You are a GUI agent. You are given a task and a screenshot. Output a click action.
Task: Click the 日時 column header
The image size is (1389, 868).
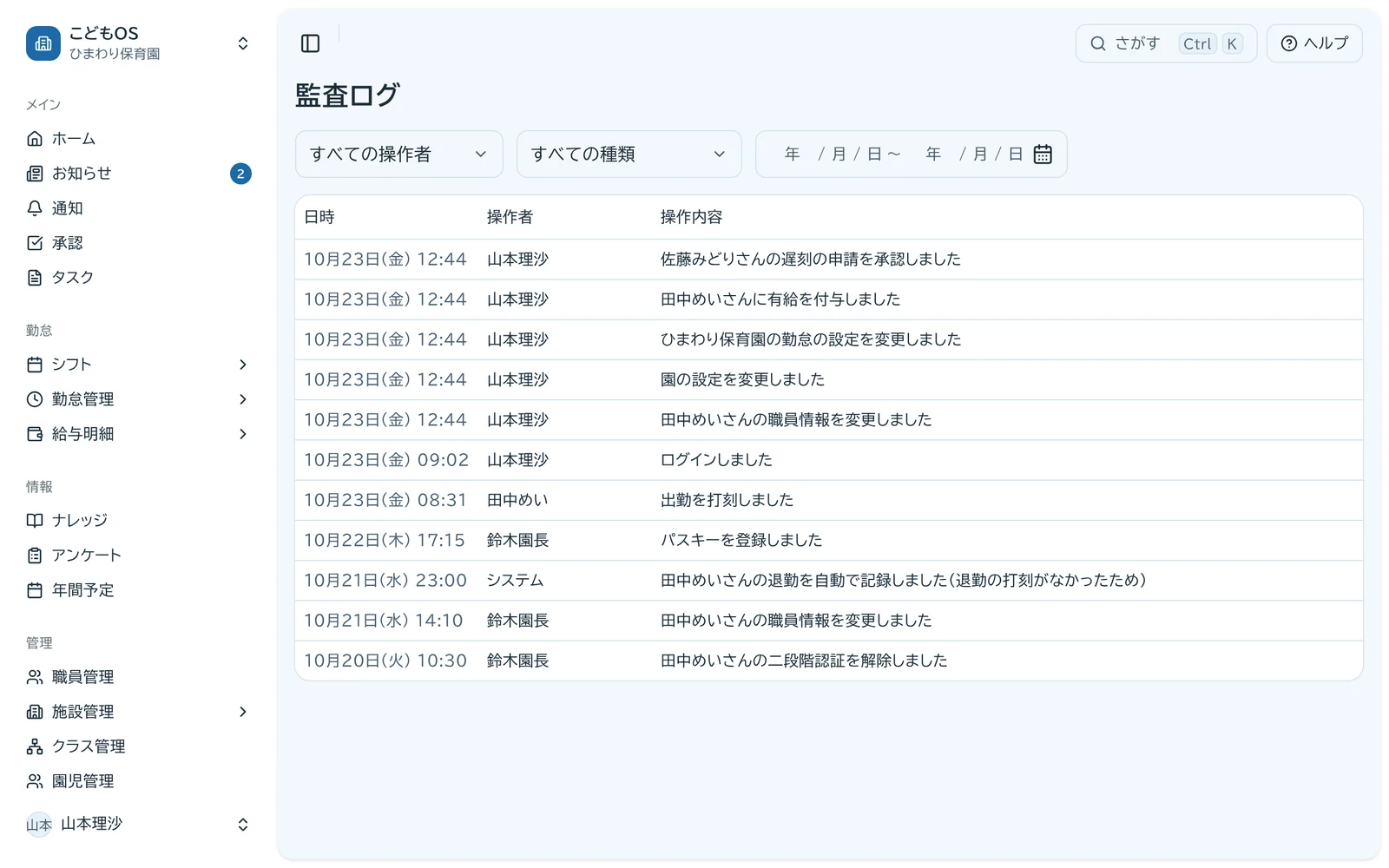(x=319, y=217)
